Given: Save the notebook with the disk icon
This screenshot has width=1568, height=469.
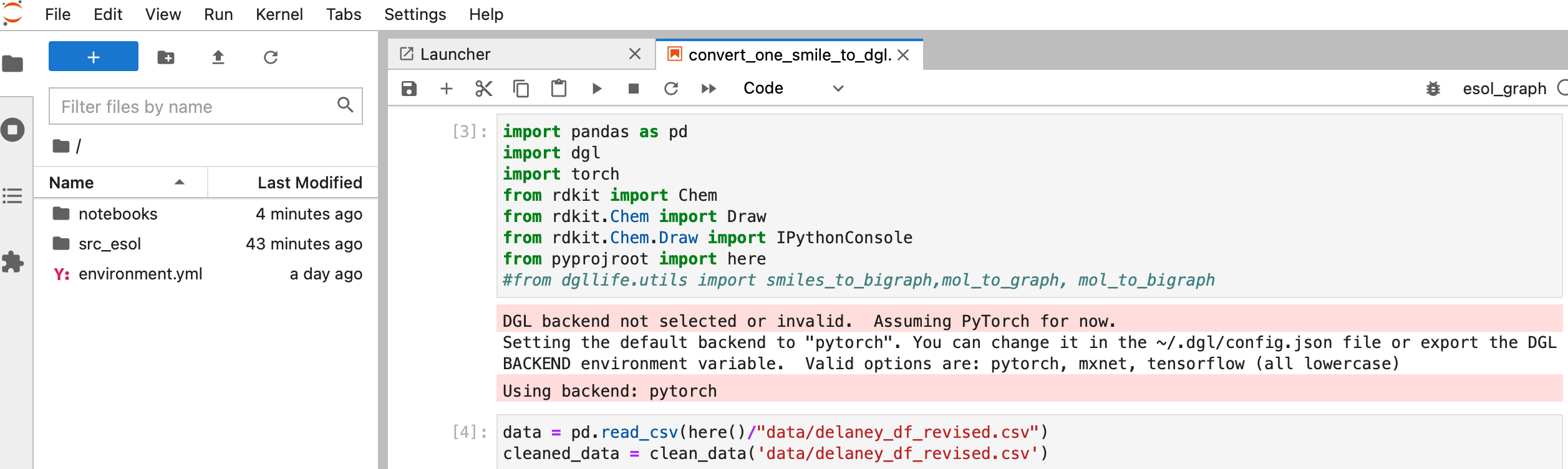Looking at the screenshot, I should [409, 89].
